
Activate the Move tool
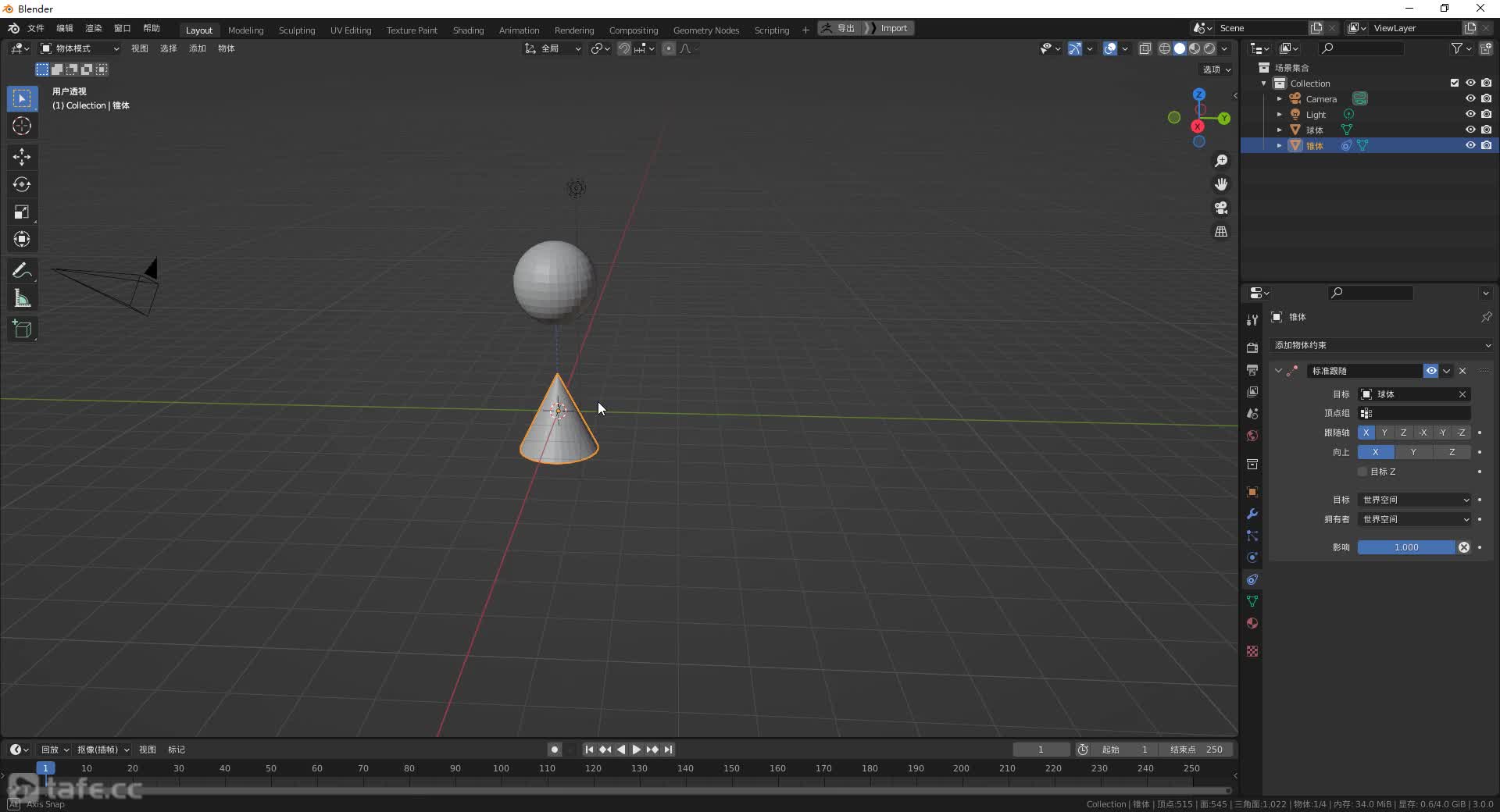(22, 157)
